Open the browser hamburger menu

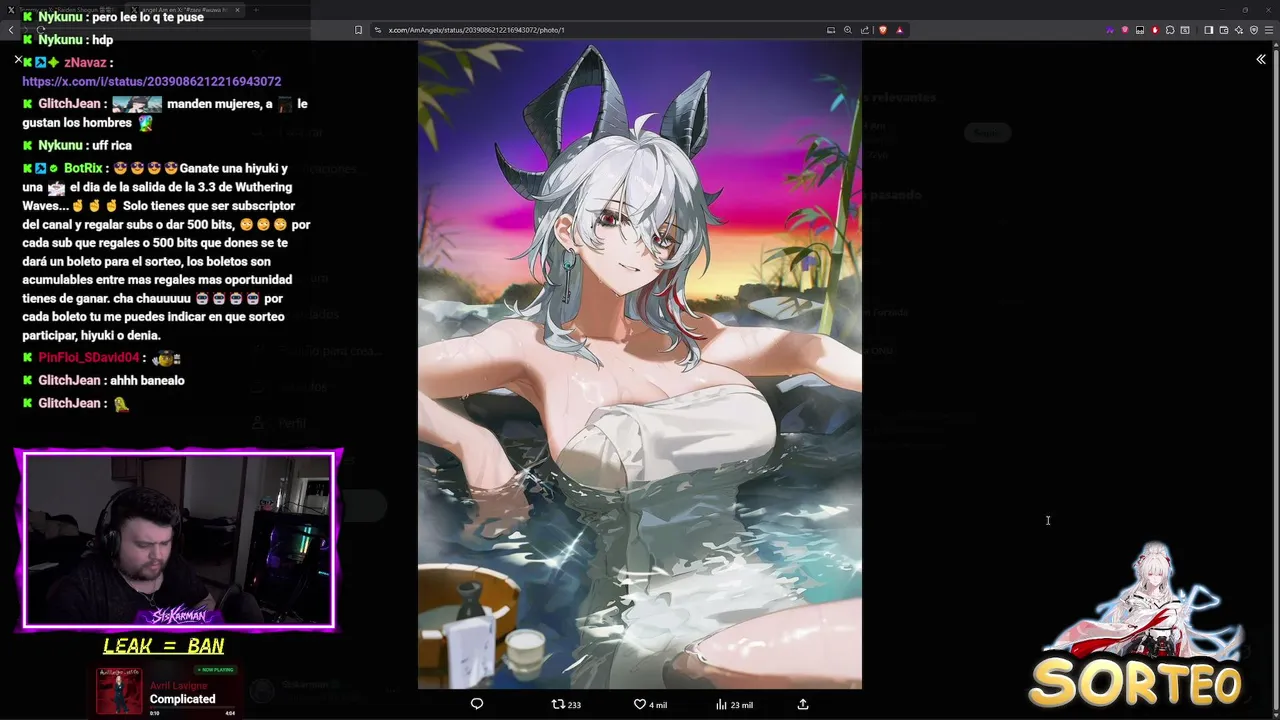1269,30
